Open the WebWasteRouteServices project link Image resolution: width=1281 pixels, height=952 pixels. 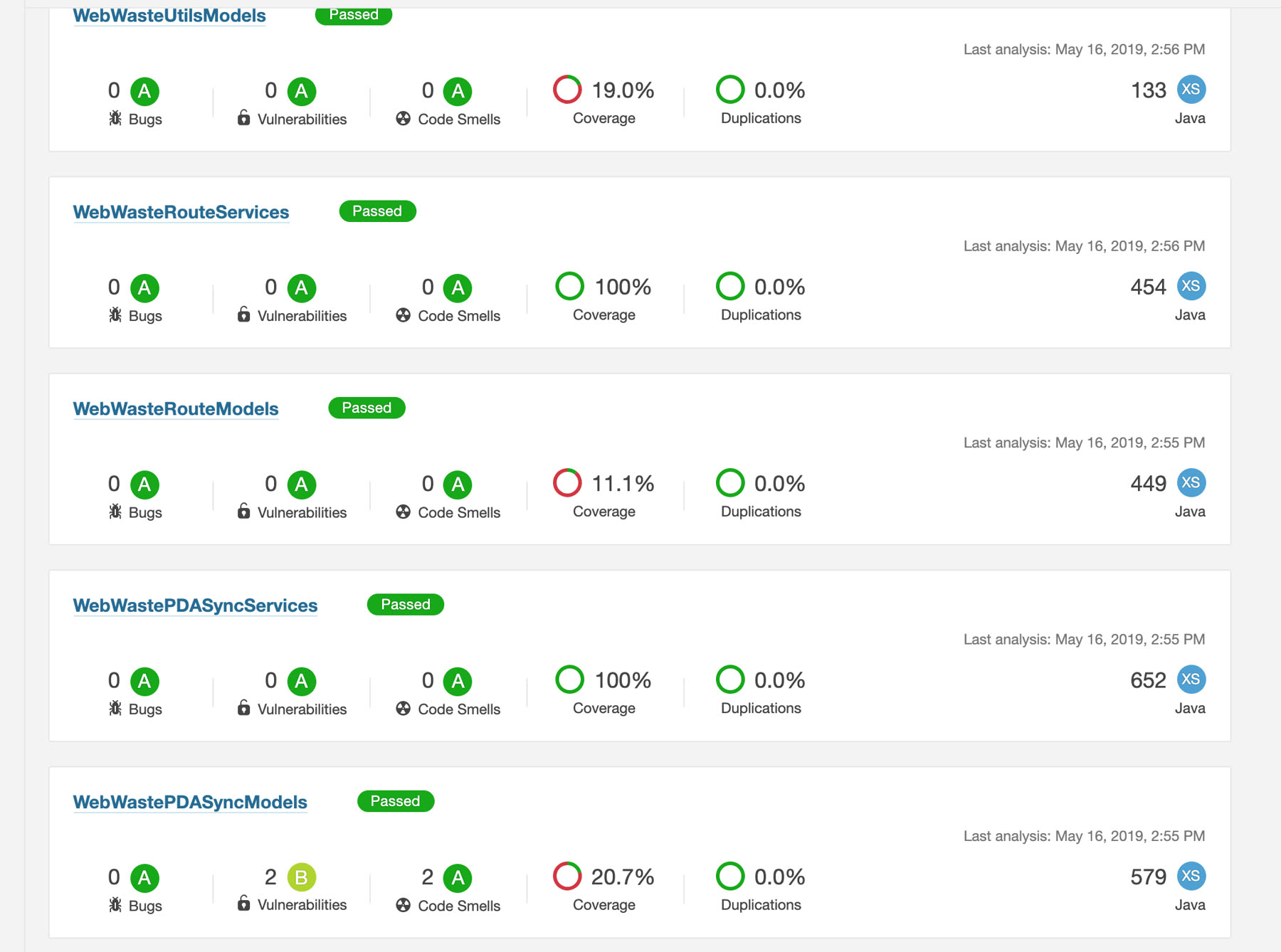tap(181, 212)
